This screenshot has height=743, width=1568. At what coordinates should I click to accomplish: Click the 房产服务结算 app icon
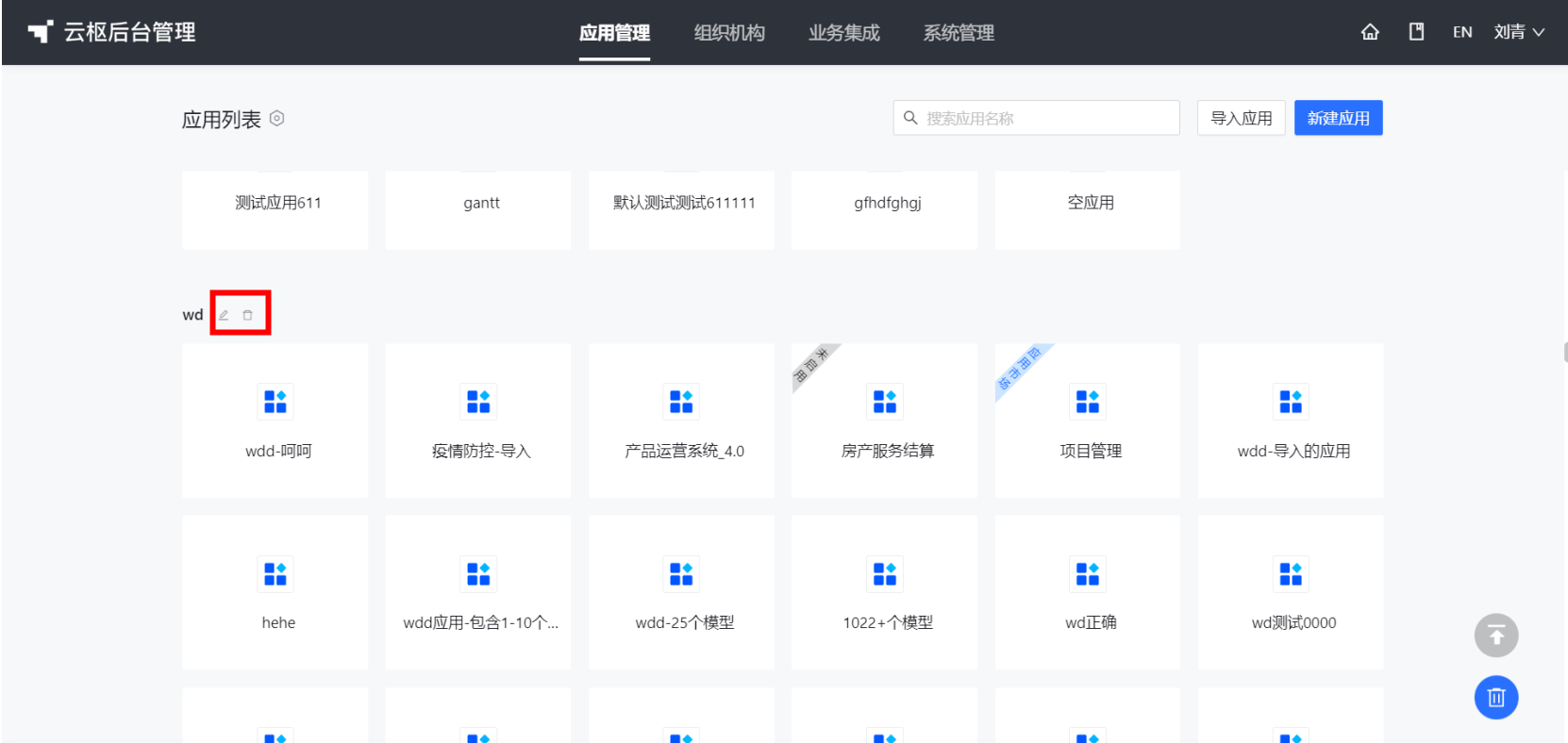pyautogui.click(x=885, y=402)
